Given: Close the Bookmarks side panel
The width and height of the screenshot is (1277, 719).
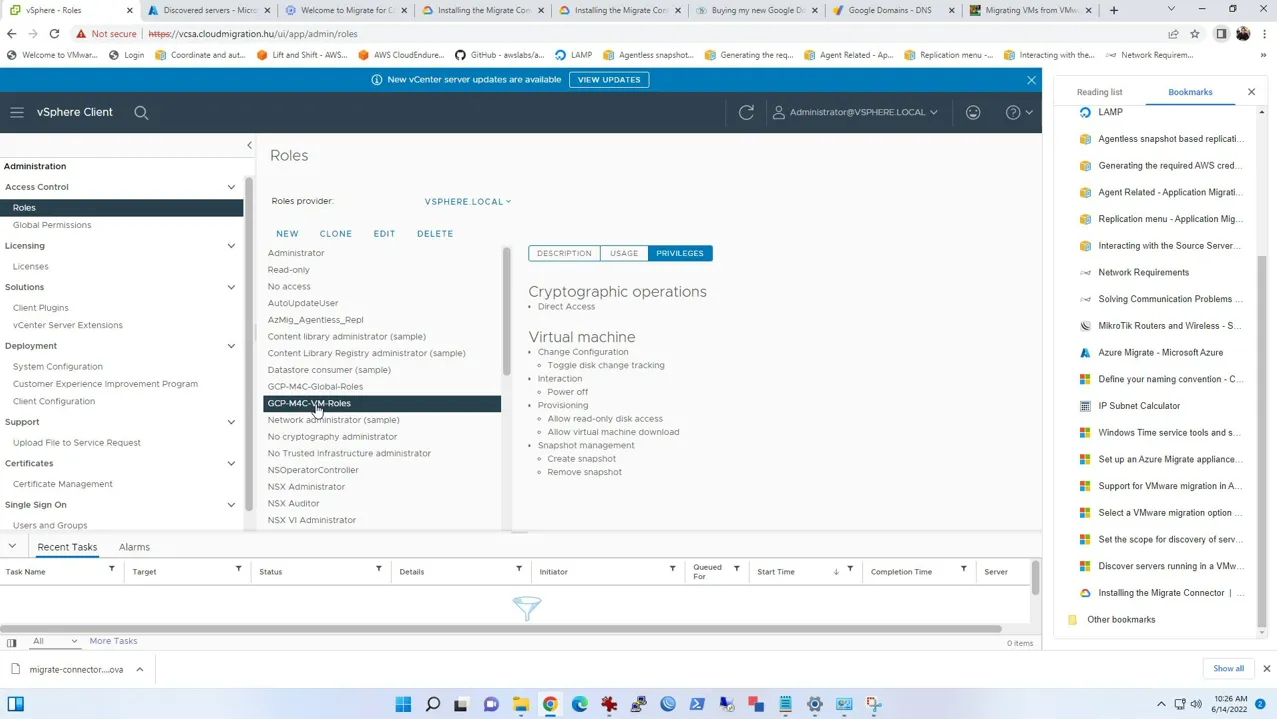Looking at the screenshot, I should (x=1251, y=92).
